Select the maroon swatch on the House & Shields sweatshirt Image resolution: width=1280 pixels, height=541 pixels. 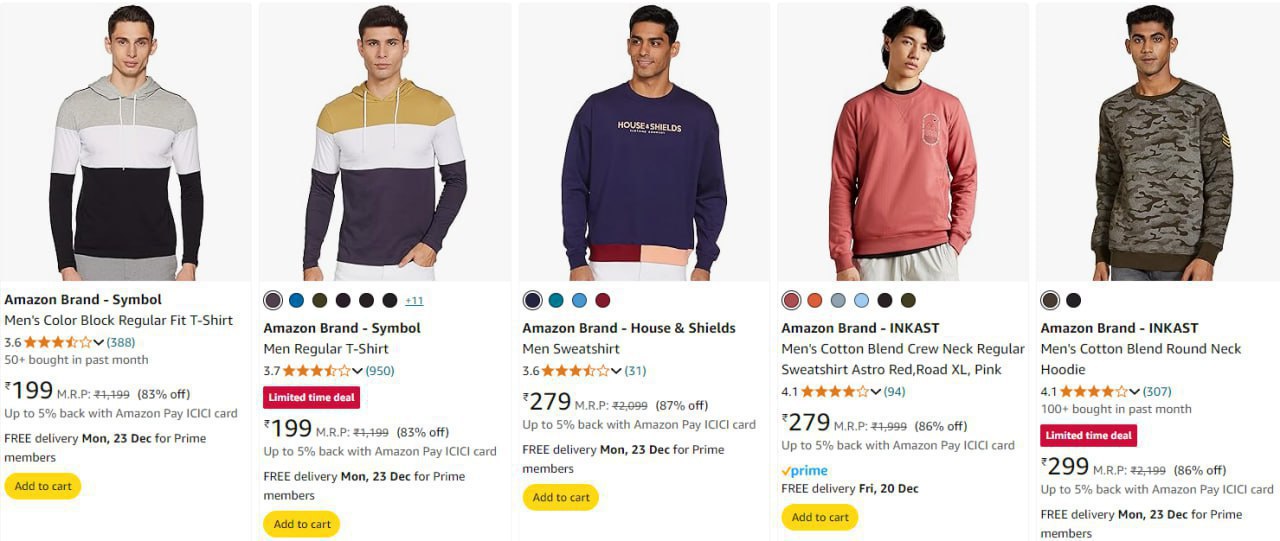[x=602, y=300]
